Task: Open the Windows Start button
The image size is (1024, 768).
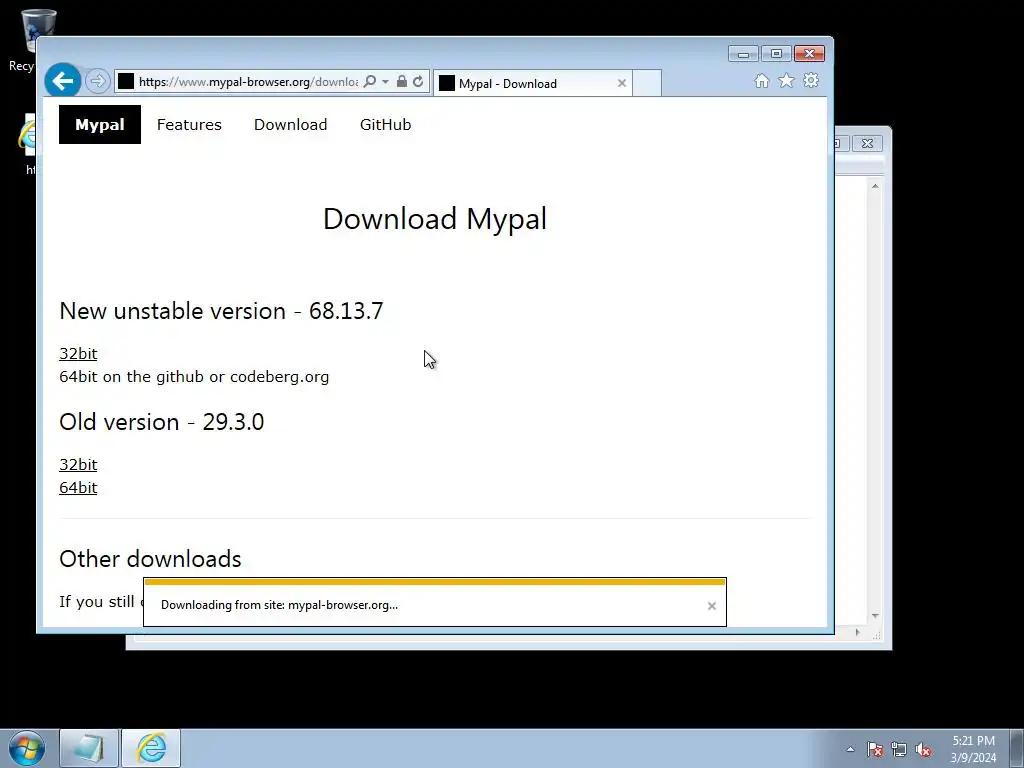Action: [x=26, y=748]
